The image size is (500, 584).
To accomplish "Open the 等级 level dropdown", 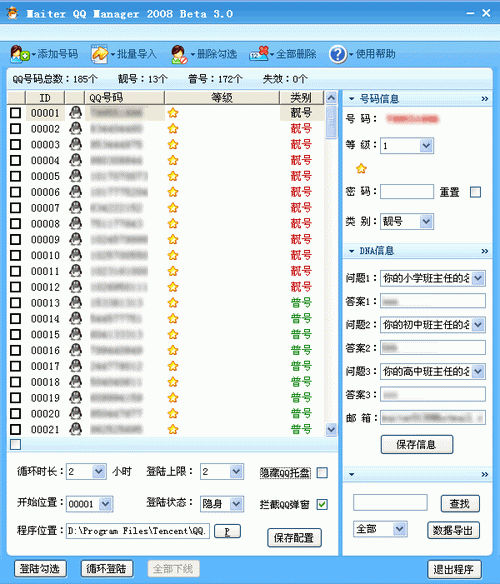I will pos(426,145).
